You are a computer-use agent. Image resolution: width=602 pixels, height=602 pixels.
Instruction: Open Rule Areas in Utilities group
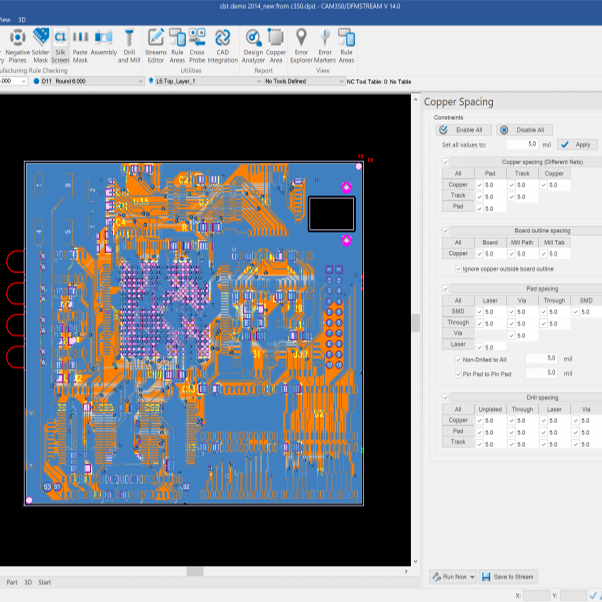pos(177,46)
